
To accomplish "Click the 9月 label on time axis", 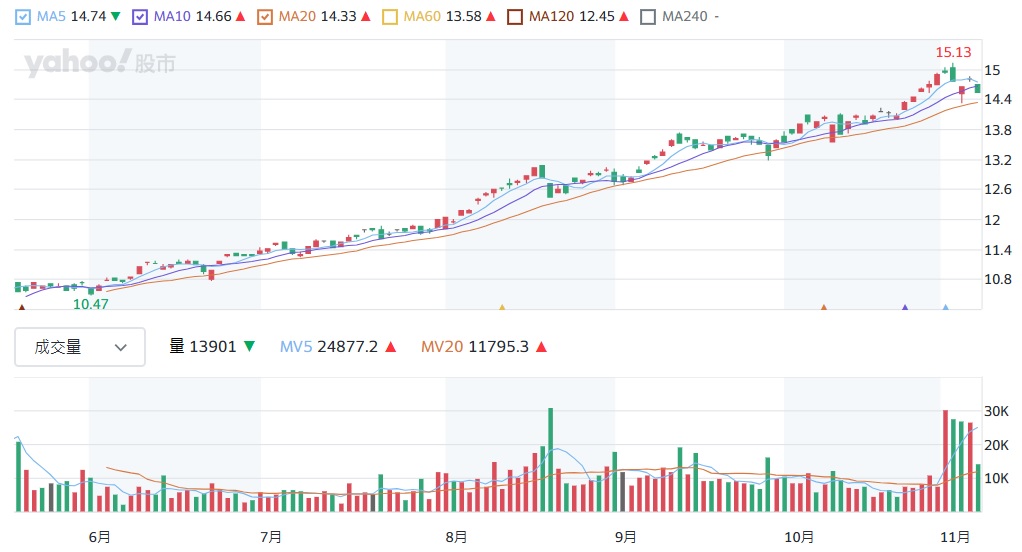I will 625,537.
